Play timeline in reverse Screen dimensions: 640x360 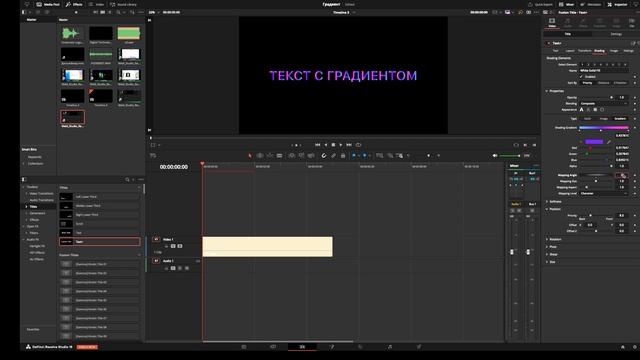[x=325, y=145]
